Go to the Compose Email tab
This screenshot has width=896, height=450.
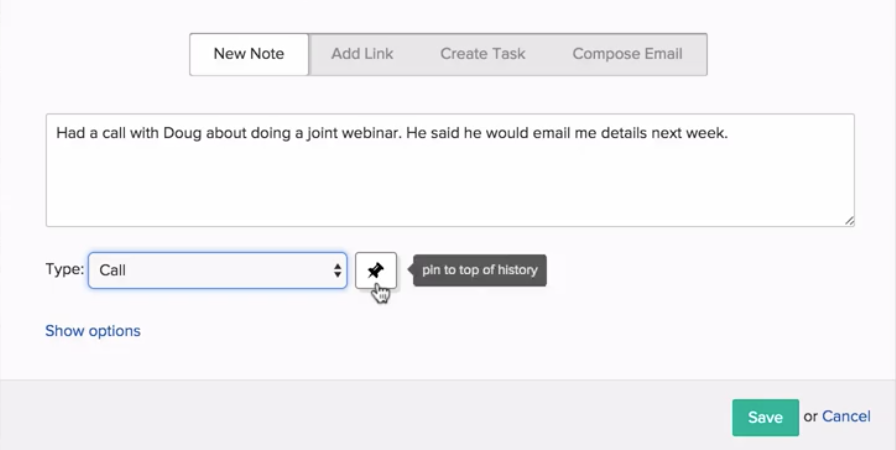627,54
